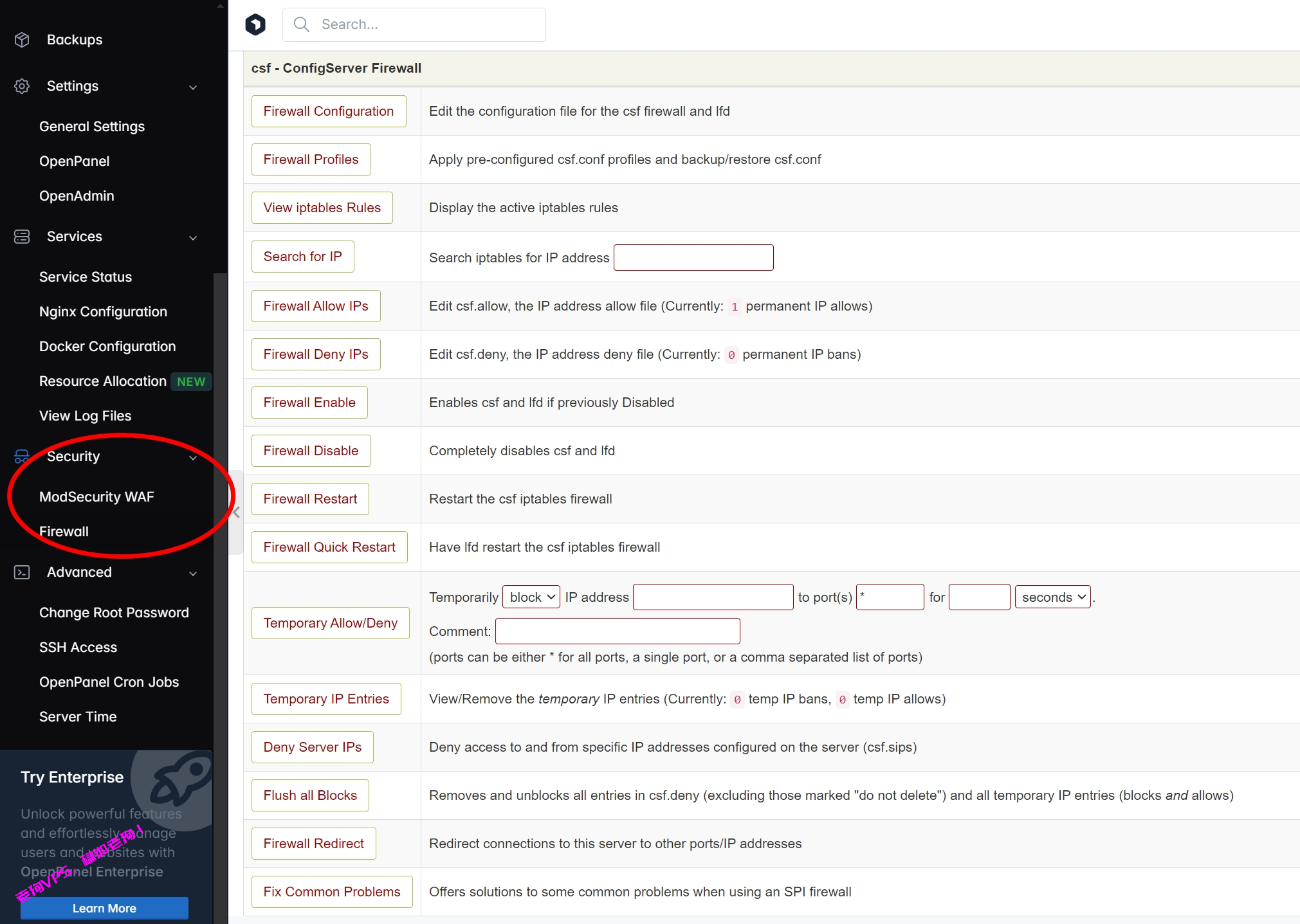This screenshot has width=1300, height=924.
Task: Click the Security spy icon
Action: tap(22, 457)
